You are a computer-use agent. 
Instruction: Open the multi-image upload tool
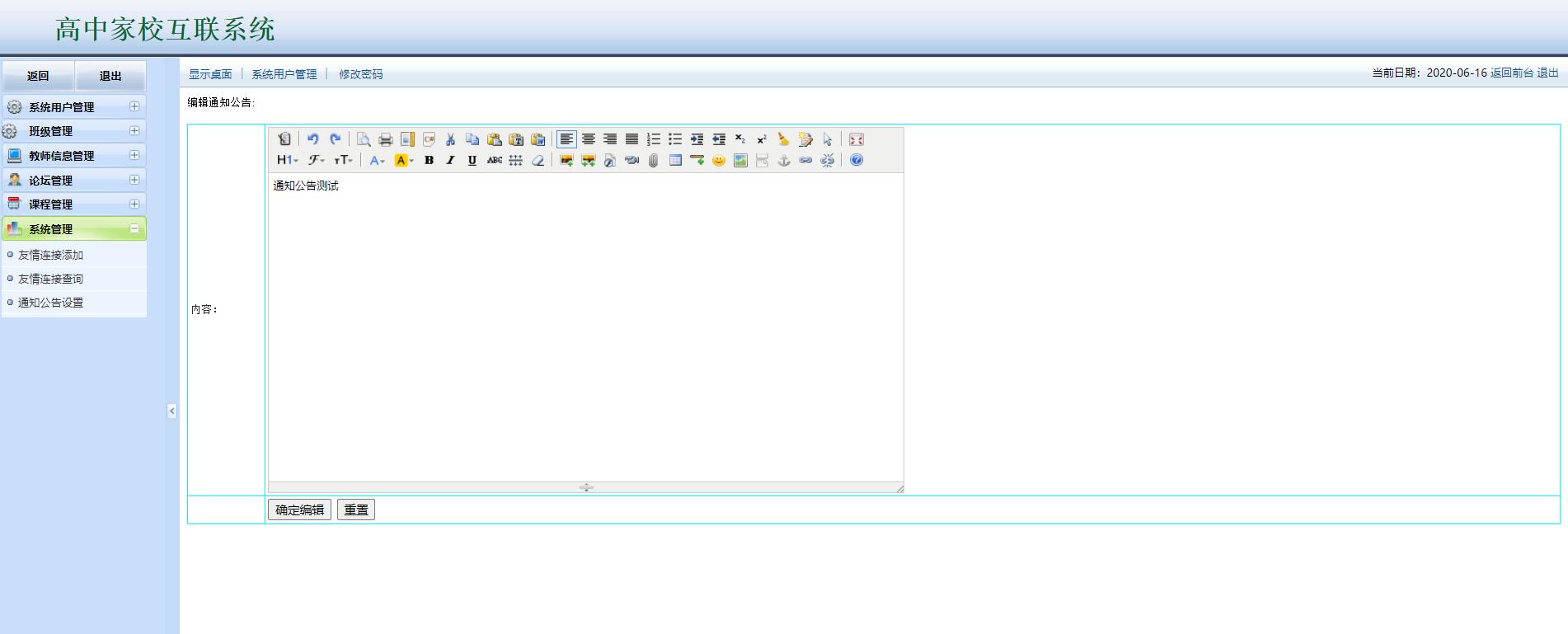[x=588, y=160]
